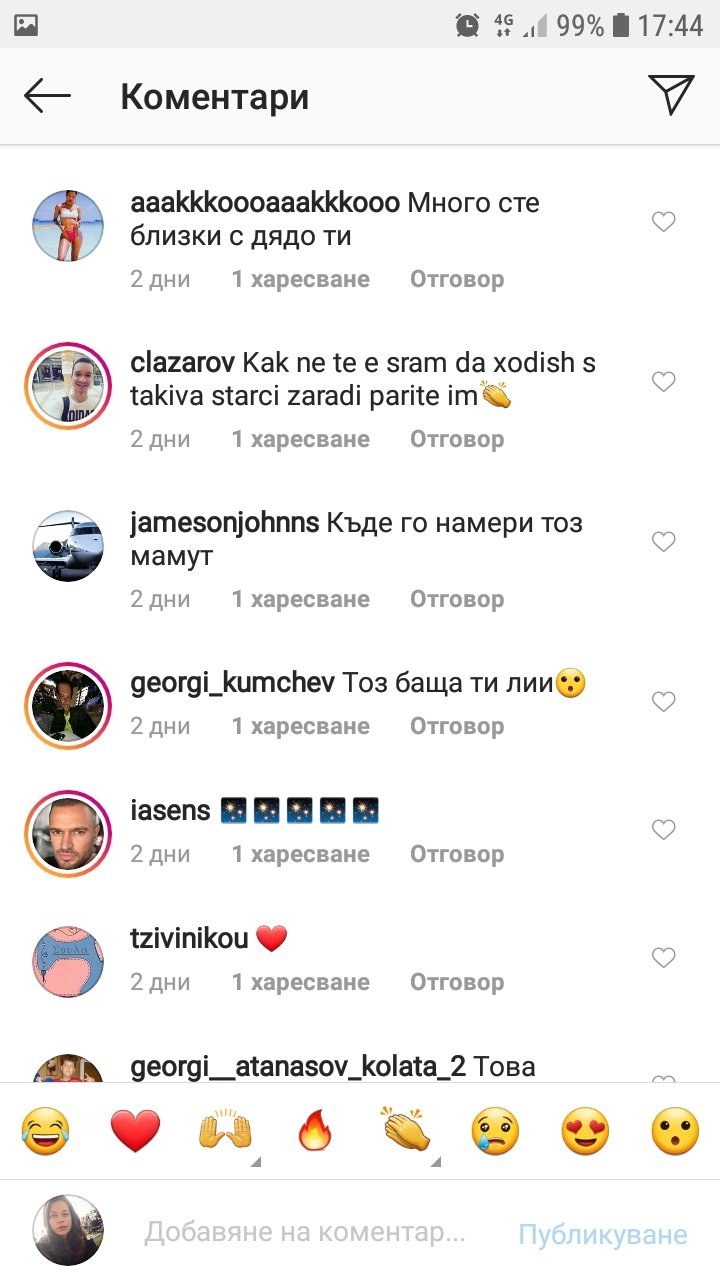Expand raised hands emoji skin tones
This screenshot has height=1280, width=720.
225,1133
